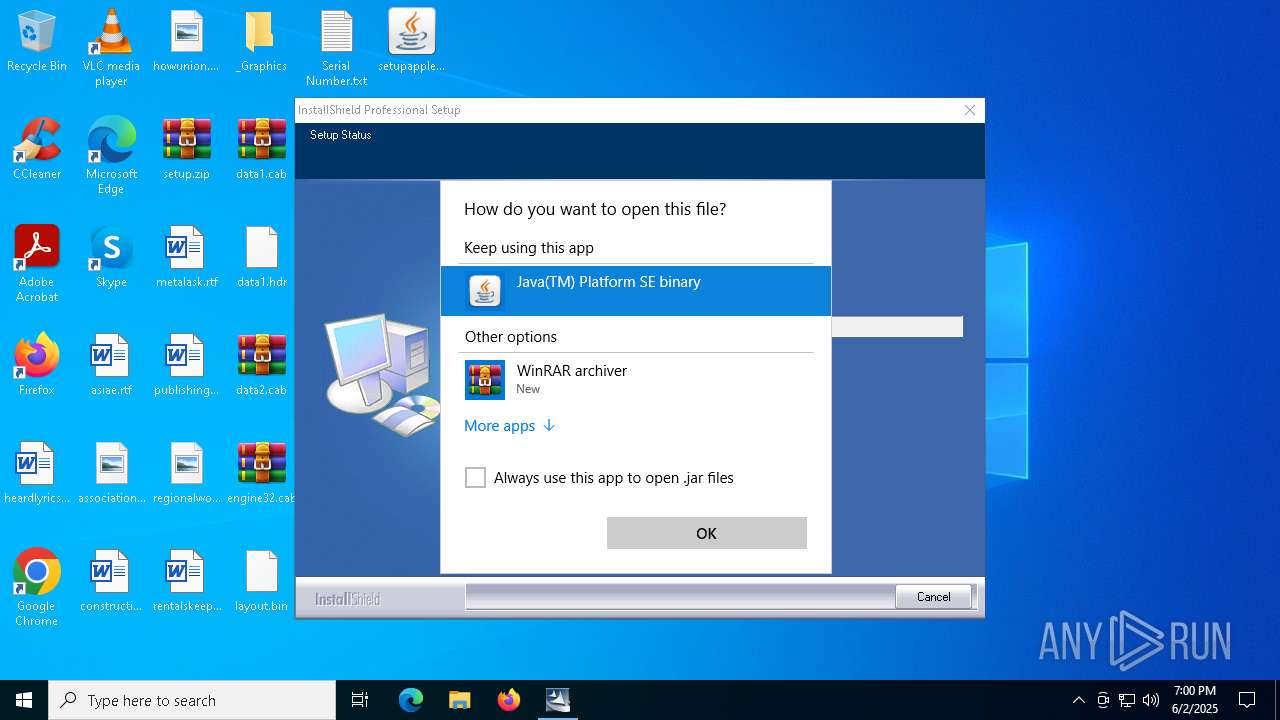This screenshot has height=720, width=1280.
Task: Select the metalask.rtf document icon
Action: coord(186,258)
